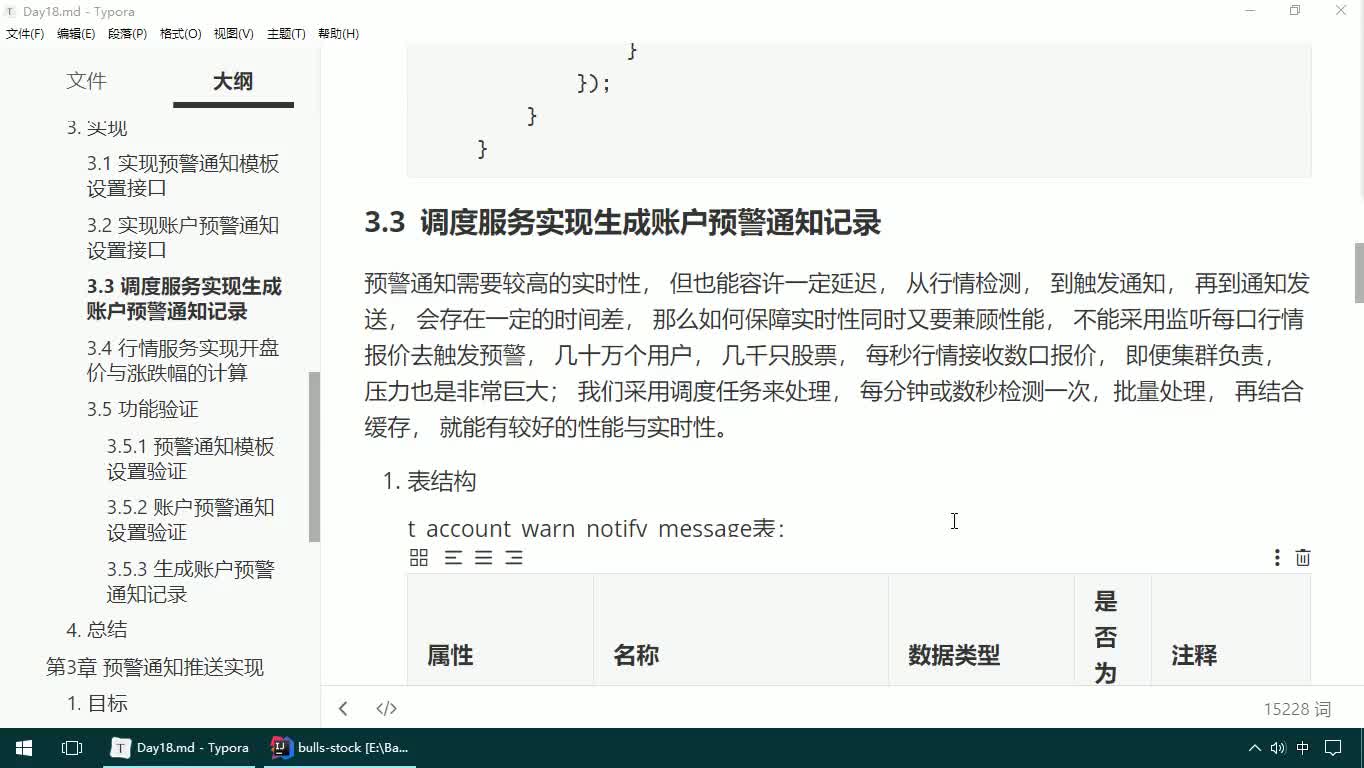The height and width of the screenshot is (768, 1364).
Task: Show hidden tray icons chevron
Action: tap(1254, 747)
